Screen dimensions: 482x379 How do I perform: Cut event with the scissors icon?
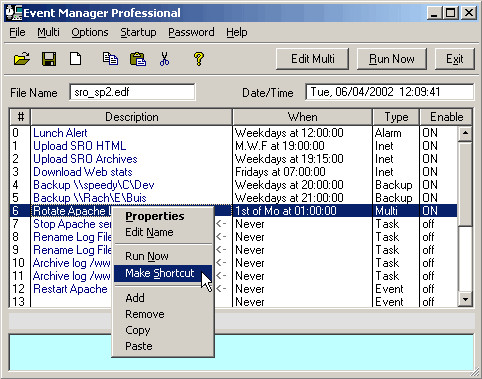pyautogui.click(x=164, y=59)
